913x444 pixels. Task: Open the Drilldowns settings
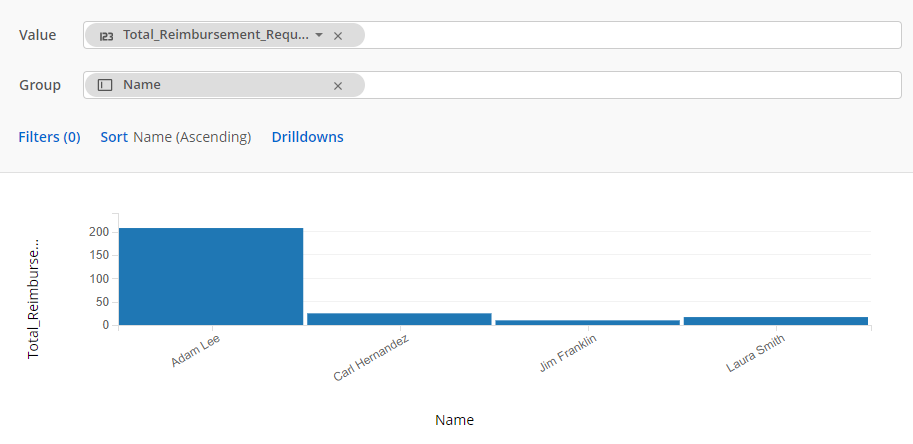tap(307, 137)
